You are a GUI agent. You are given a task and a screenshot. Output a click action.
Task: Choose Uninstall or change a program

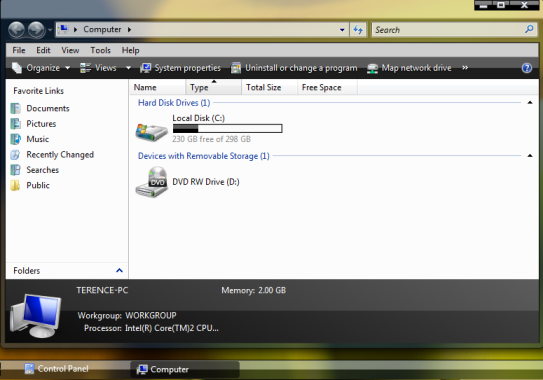coord(294,68)
